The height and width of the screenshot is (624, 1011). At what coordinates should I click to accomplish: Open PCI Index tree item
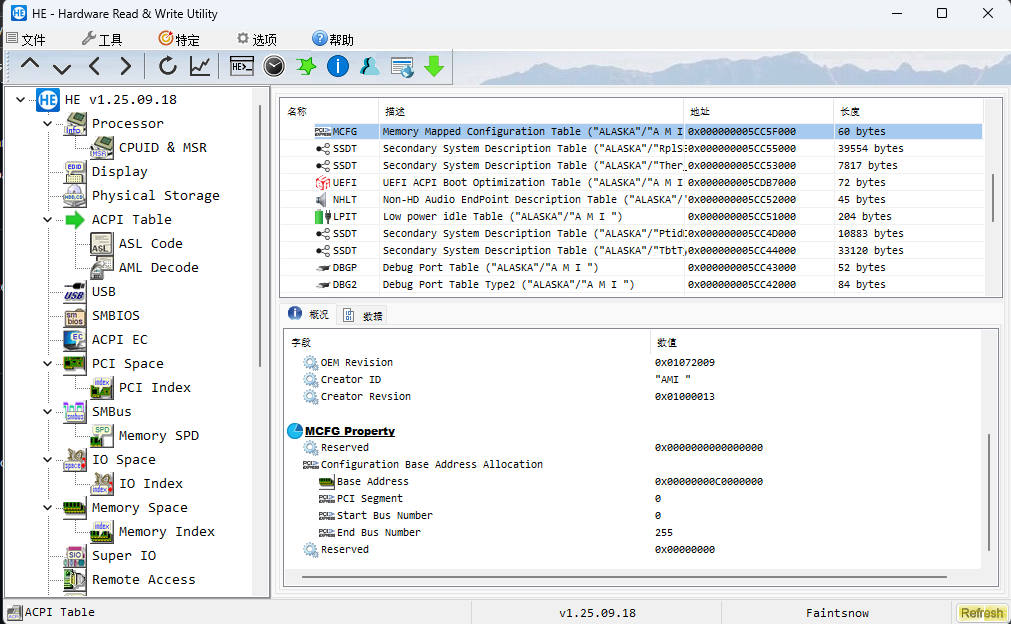click(x=155, y=387)
